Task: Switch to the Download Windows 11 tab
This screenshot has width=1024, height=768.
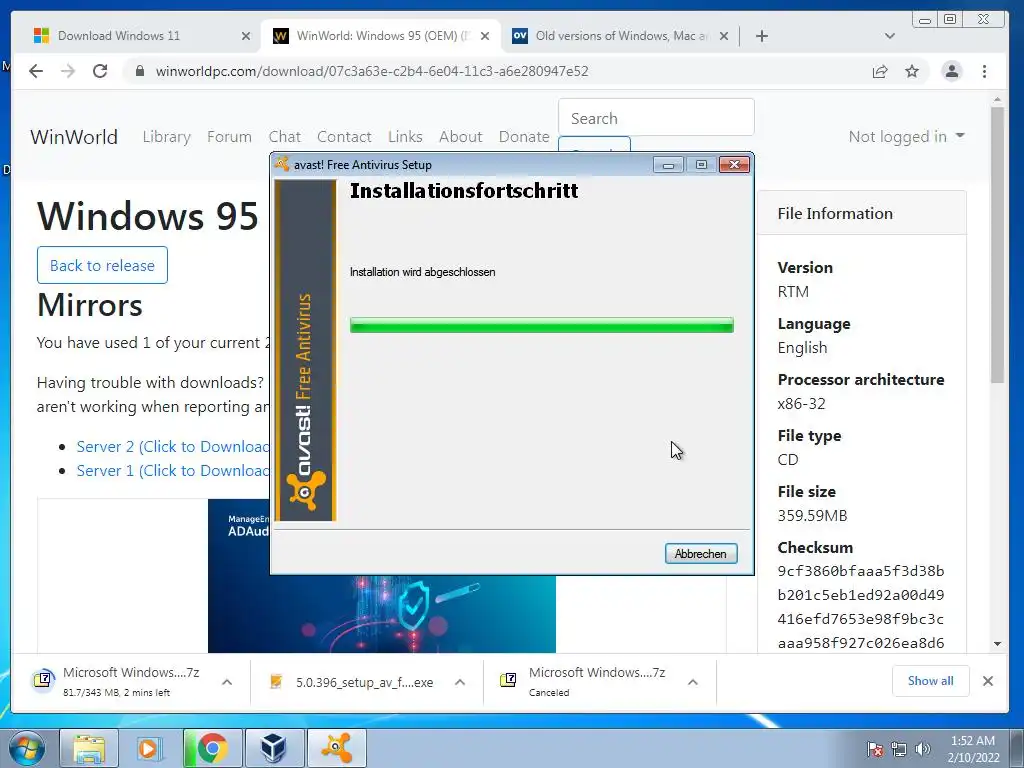Action: [140, 36]
